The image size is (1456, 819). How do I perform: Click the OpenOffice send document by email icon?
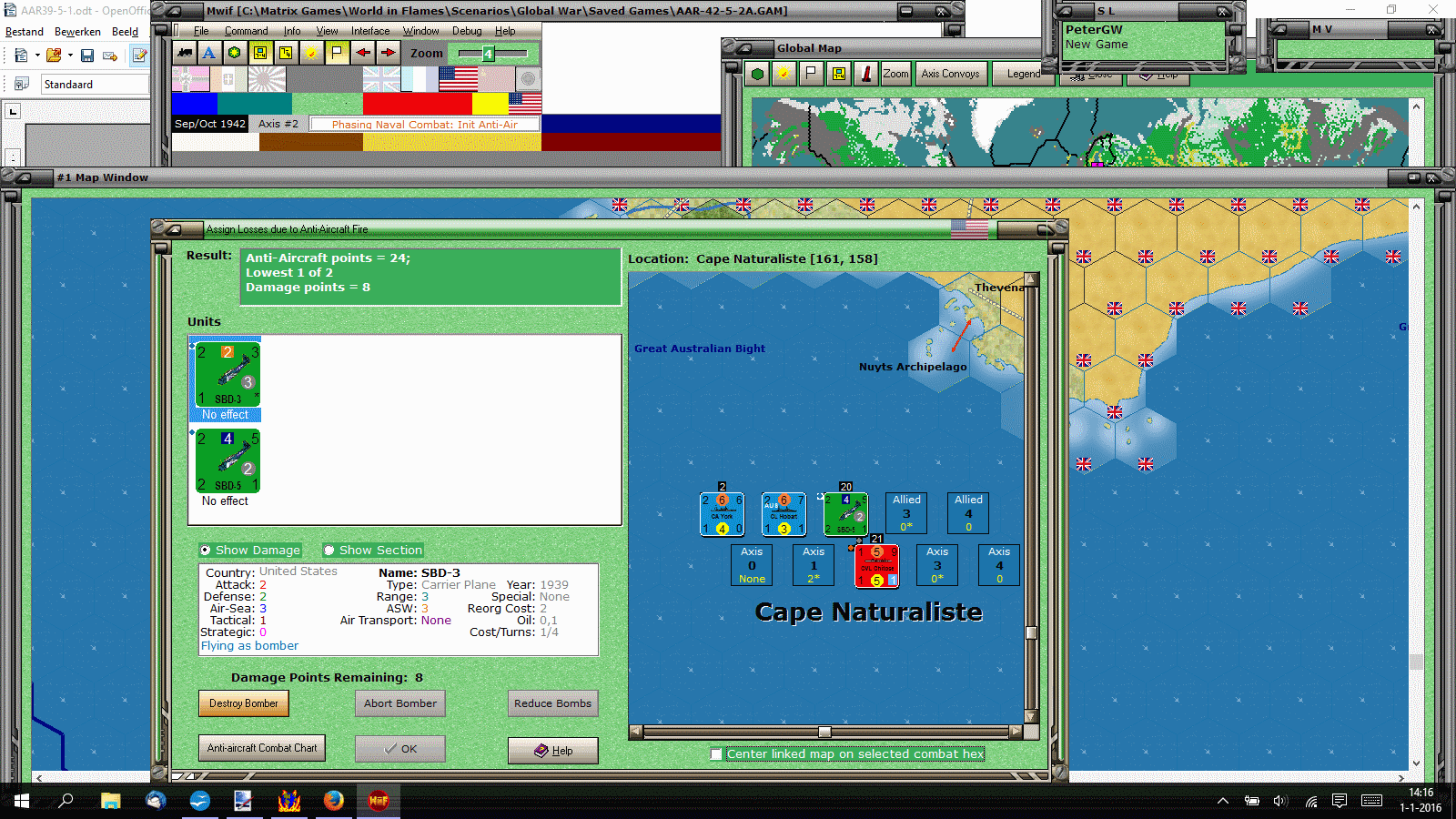coord(110,56)
